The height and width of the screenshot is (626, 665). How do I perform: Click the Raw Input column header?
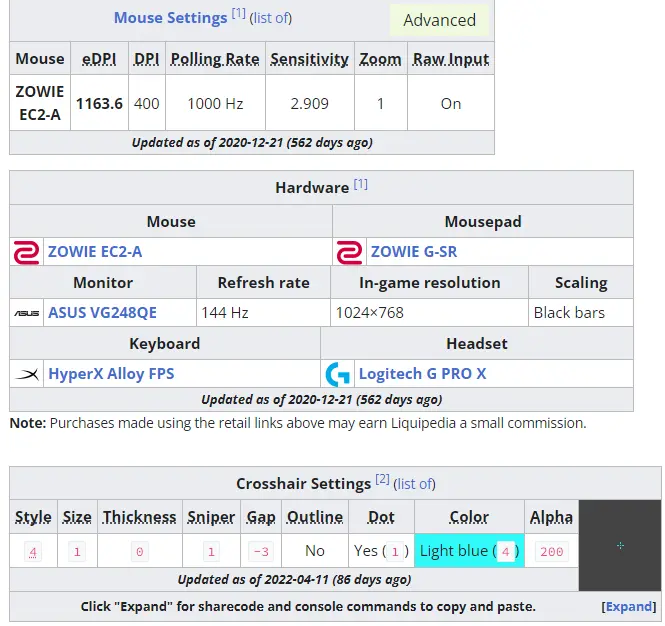tap(451, 59)
